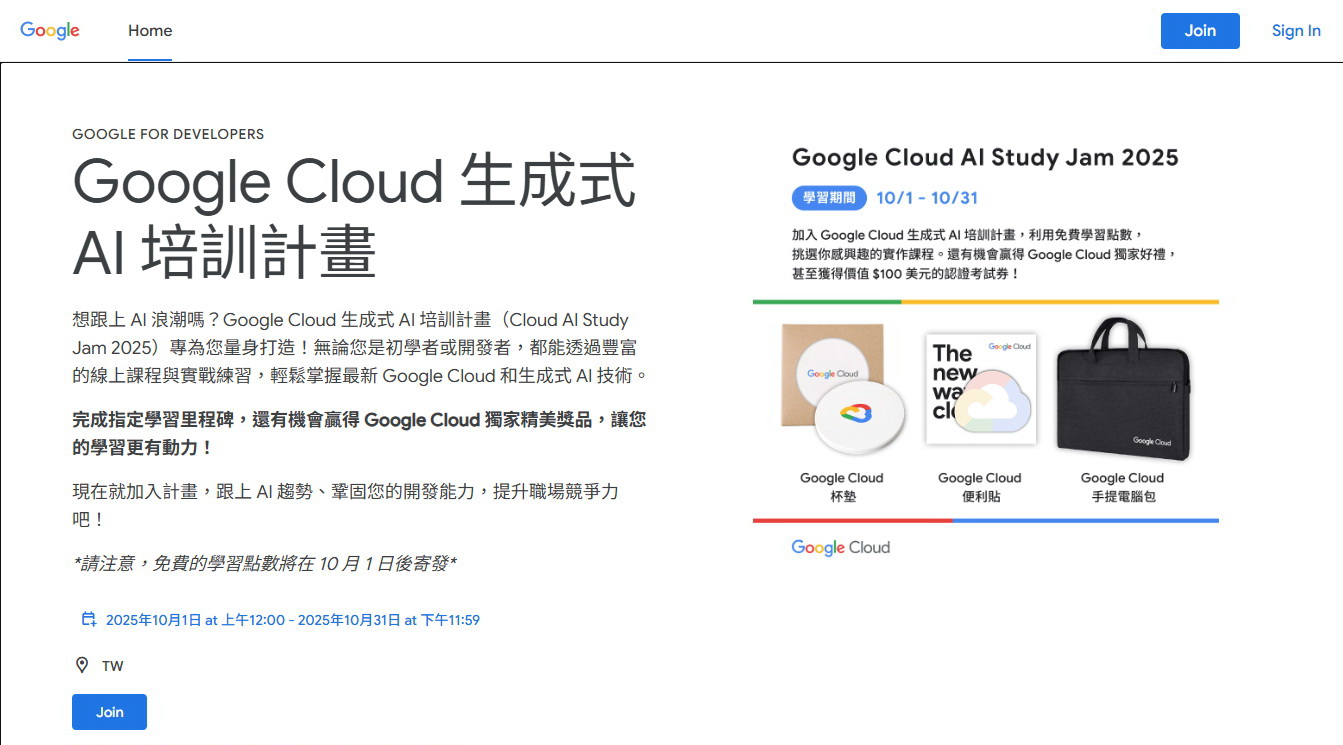Click the colorful cloud icon on the white coaster
Screen dimensions: 1343x745
click(857, 412)
